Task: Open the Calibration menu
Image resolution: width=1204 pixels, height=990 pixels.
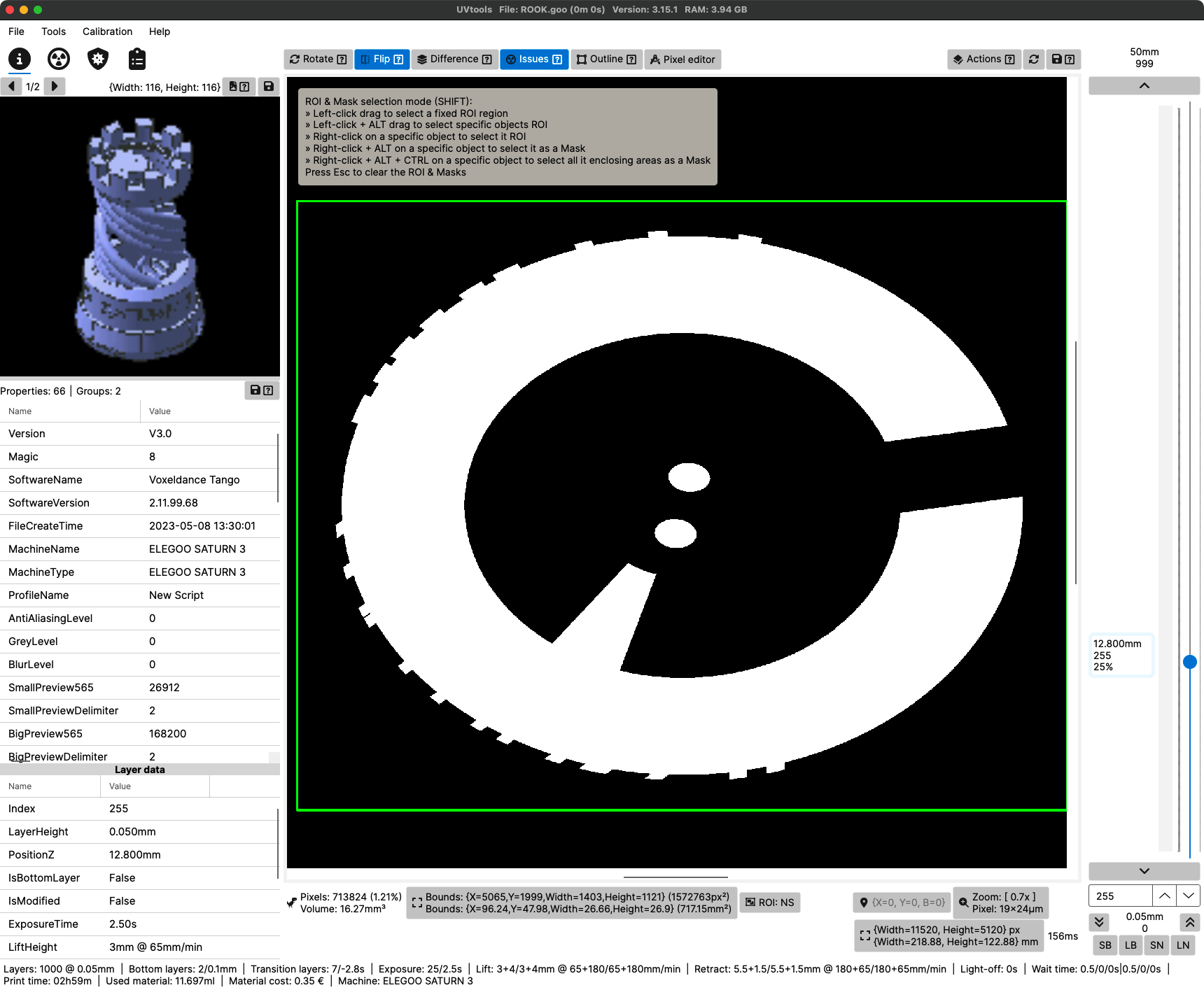Action: [107, 31]
